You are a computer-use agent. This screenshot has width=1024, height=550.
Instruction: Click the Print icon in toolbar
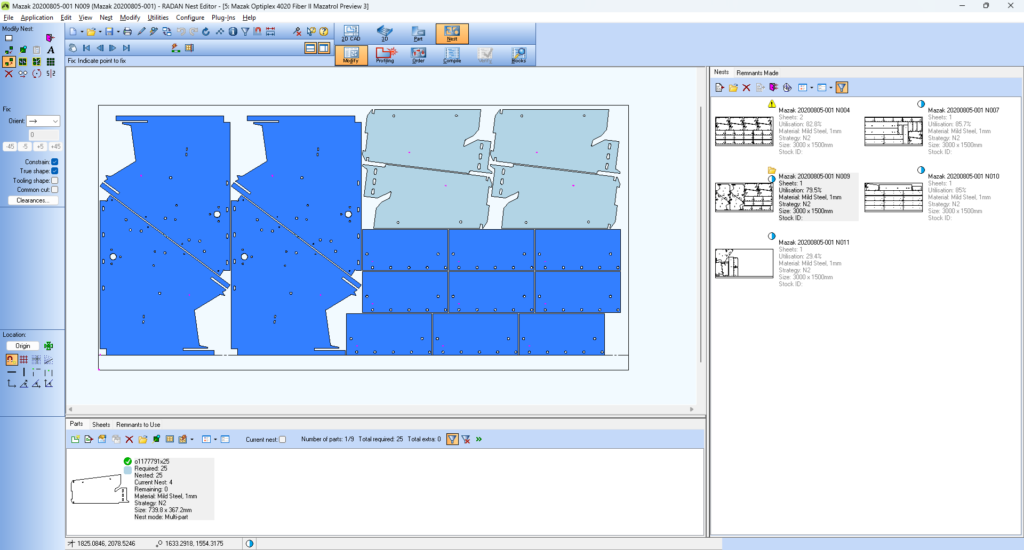coord(127,31)
